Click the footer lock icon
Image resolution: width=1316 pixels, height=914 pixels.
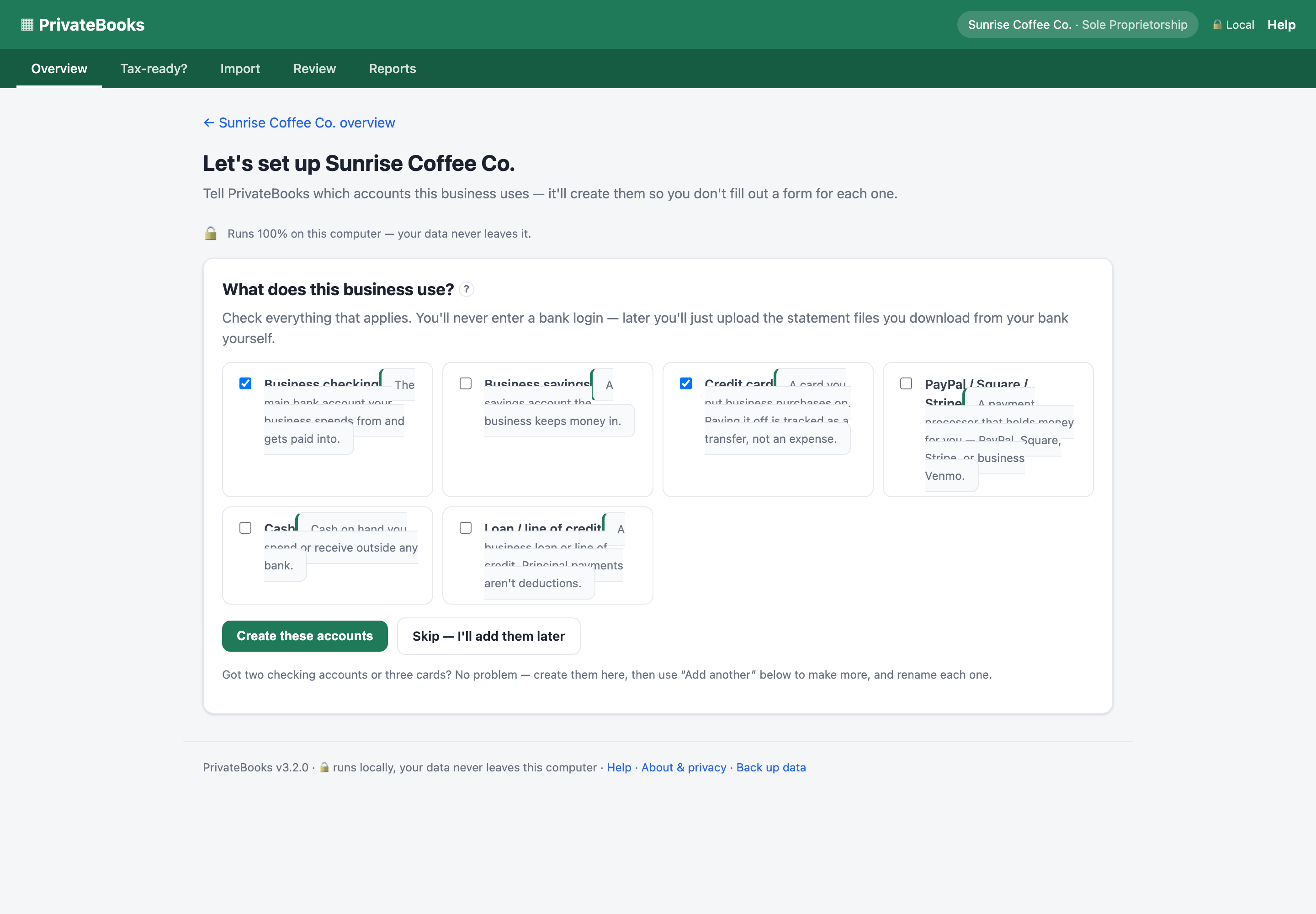[324, 767]
